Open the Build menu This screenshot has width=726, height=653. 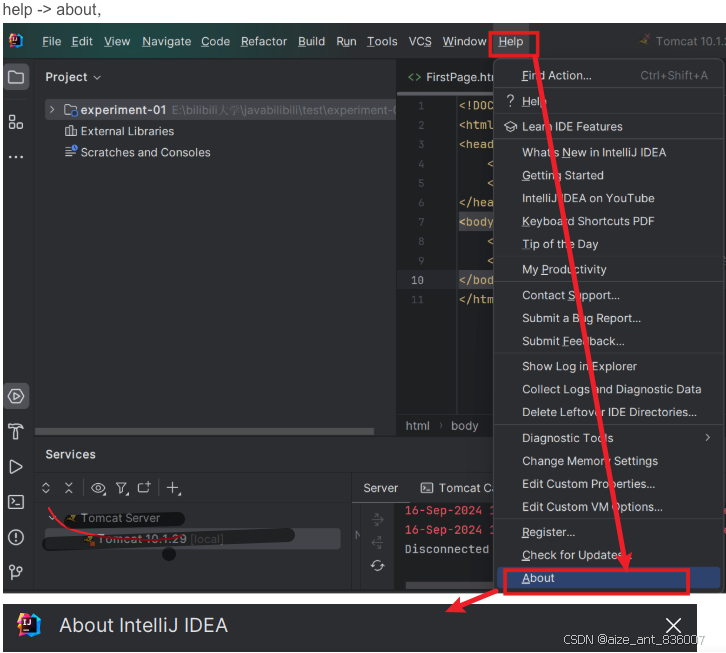click(311, 41)
